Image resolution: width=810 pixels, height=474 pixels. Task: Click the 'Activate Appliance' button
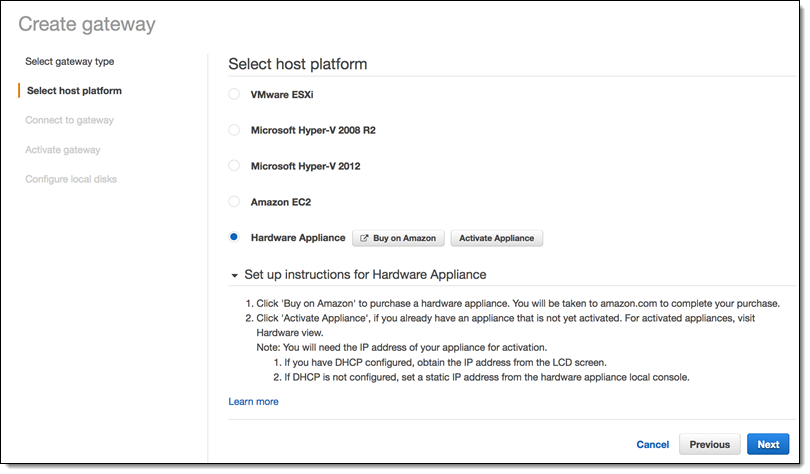click(496, 238)
